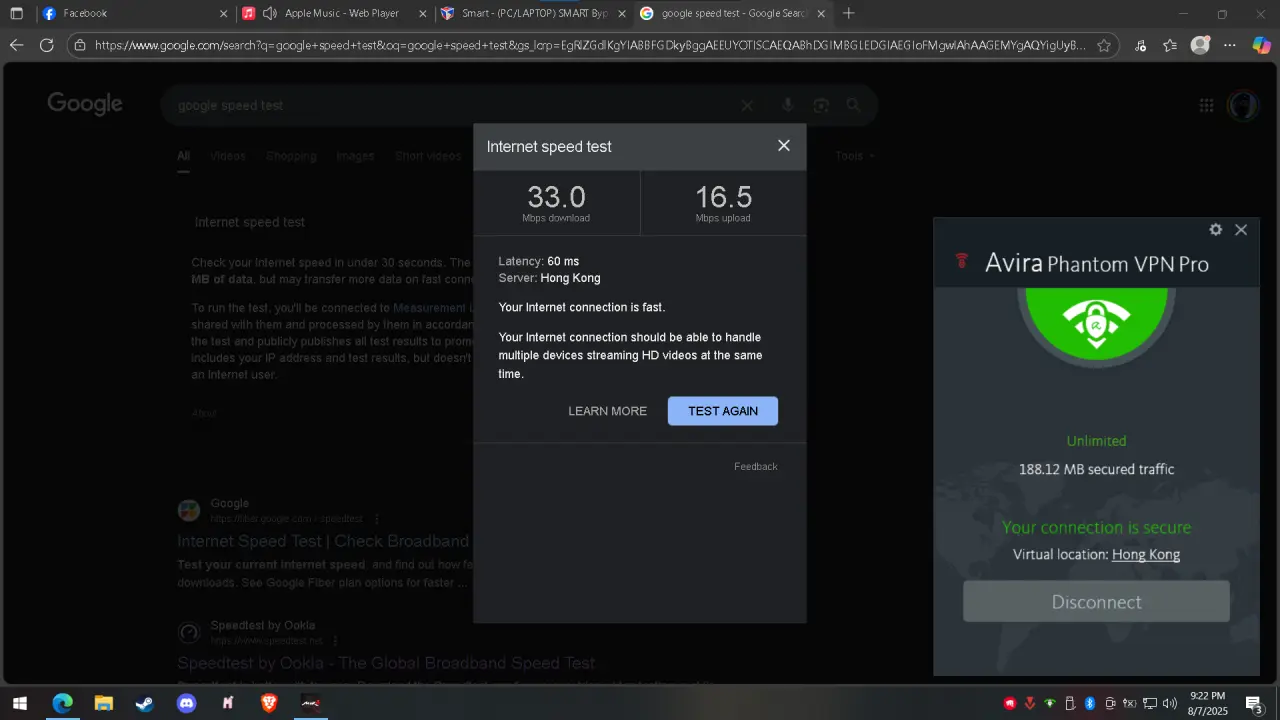Switch to Videos results tab
Image resolution: width=1280 pixels, height=720 pixels.
click(x=228, y=156)
